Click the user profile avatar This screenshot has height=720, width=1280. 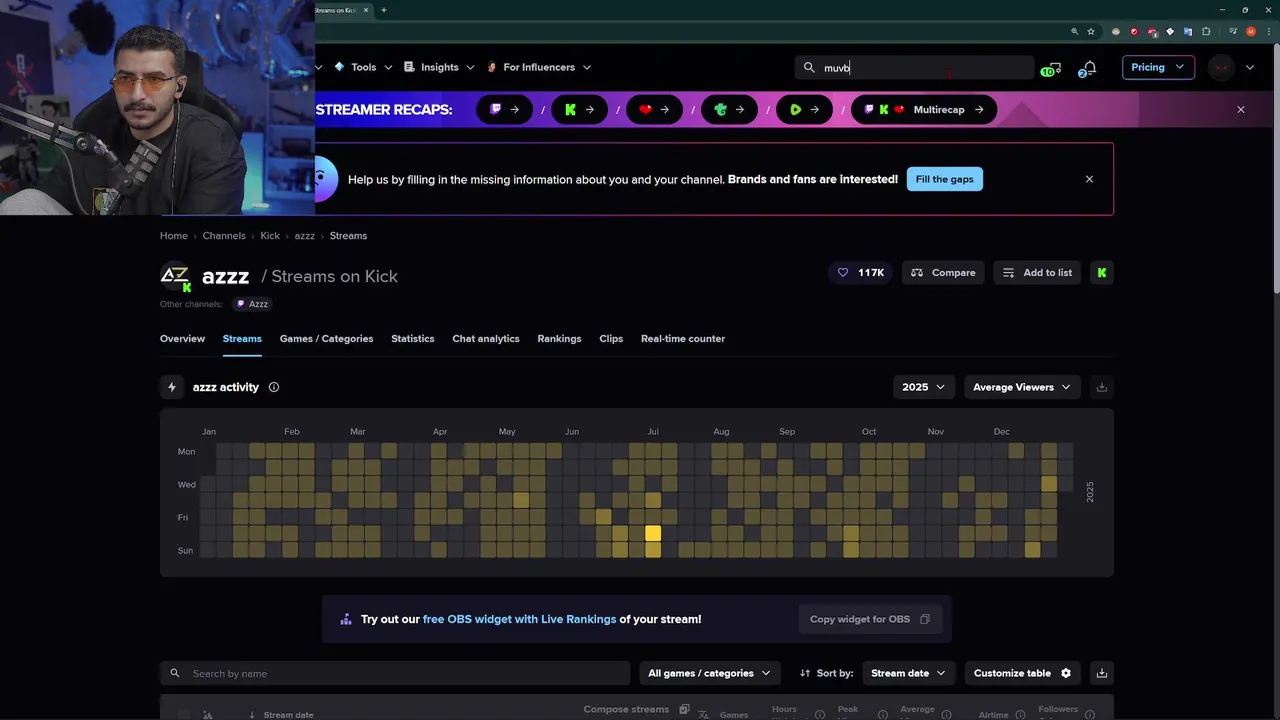[1221, 68]
